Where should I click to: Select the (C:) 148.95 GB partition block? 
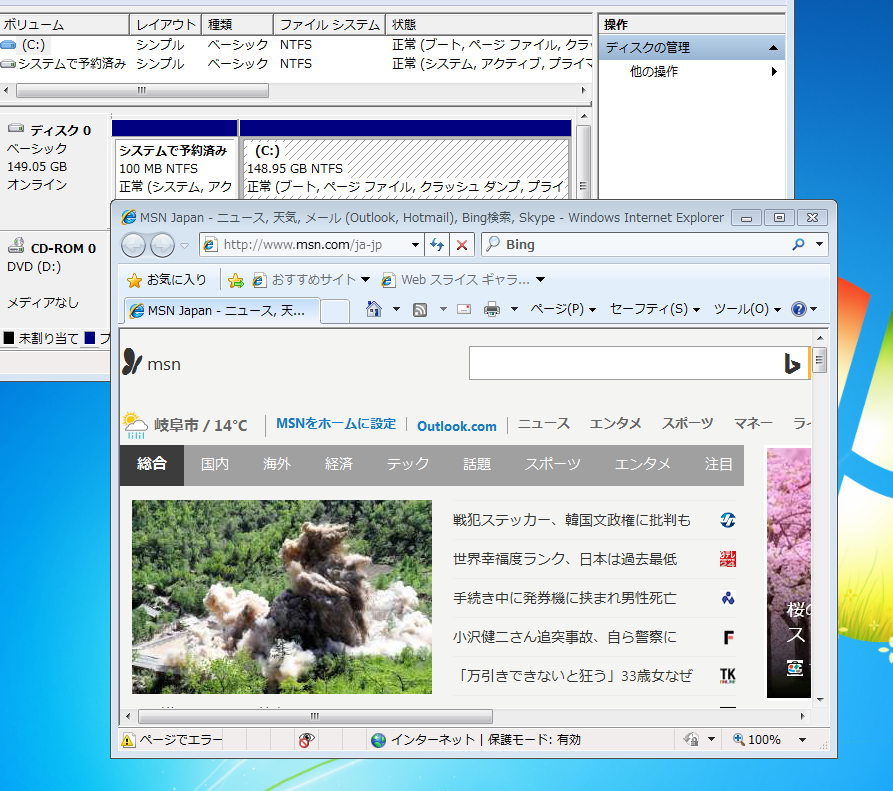point(406,168)
